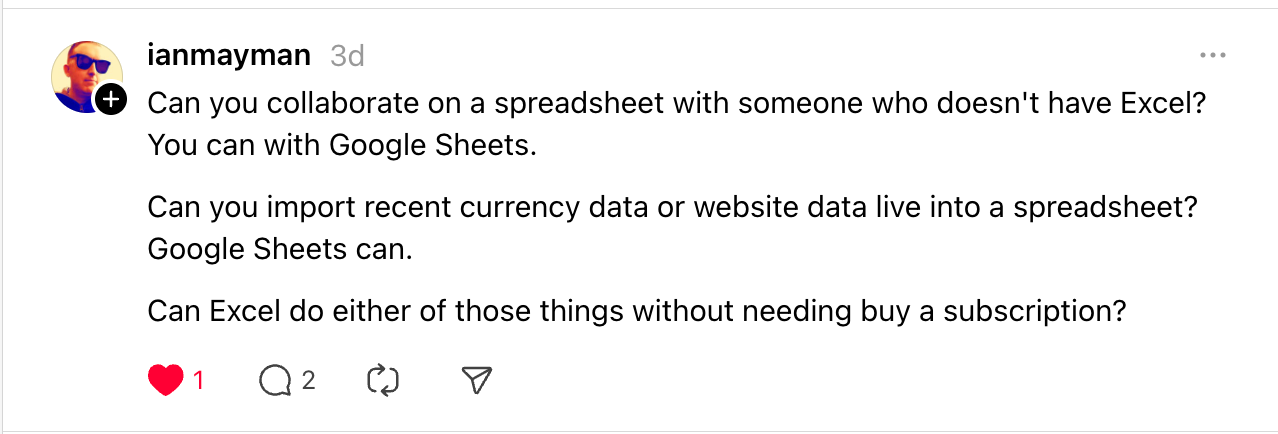This screenshot has height=434, width=1278.
Task: Click the 3d timestamp of the post
Action: point(347,56)
